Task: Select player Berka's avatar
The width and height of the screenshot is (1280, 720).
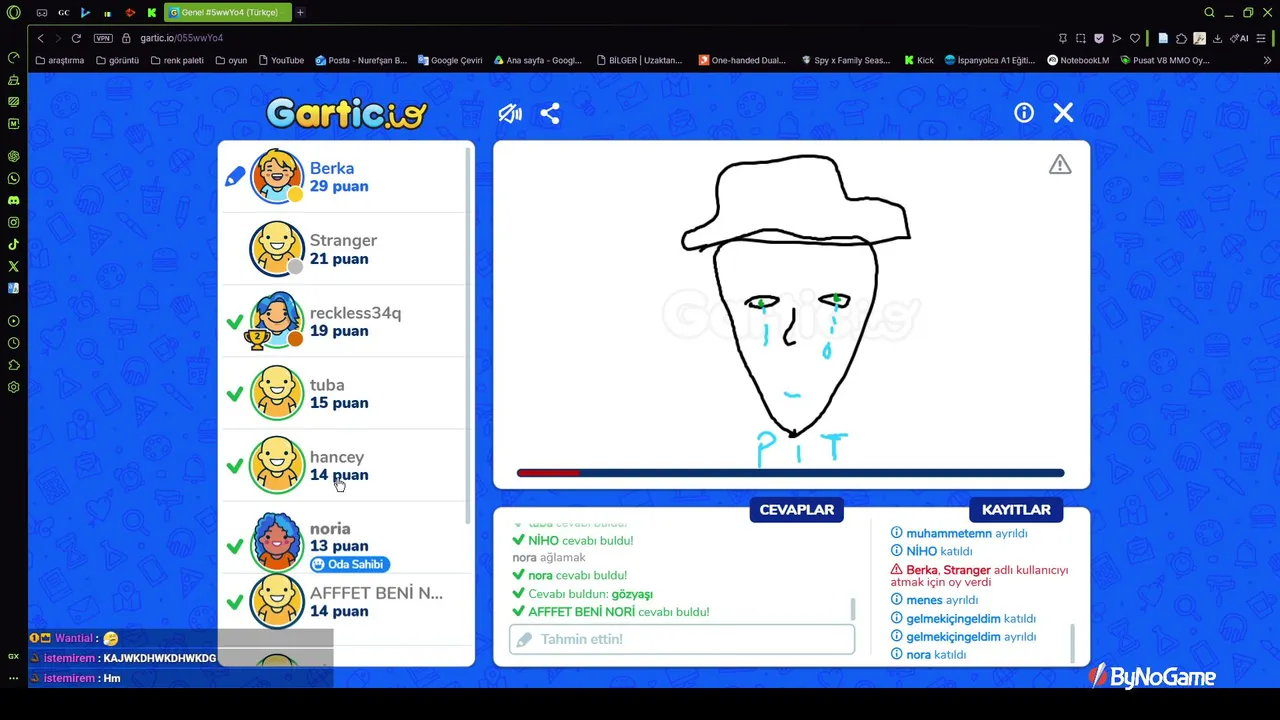Action: (x=277, y=176)
